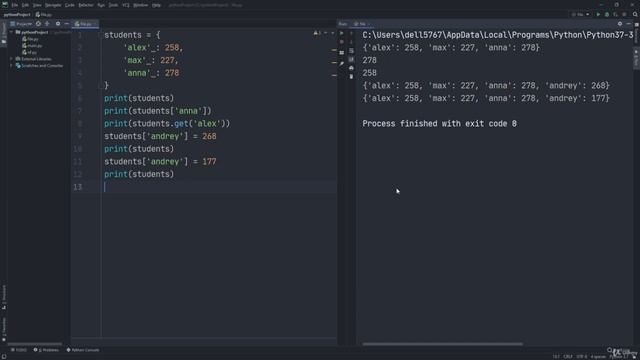Click the tool windows quick-access icon bottom-left

click(x=4, y=356)
